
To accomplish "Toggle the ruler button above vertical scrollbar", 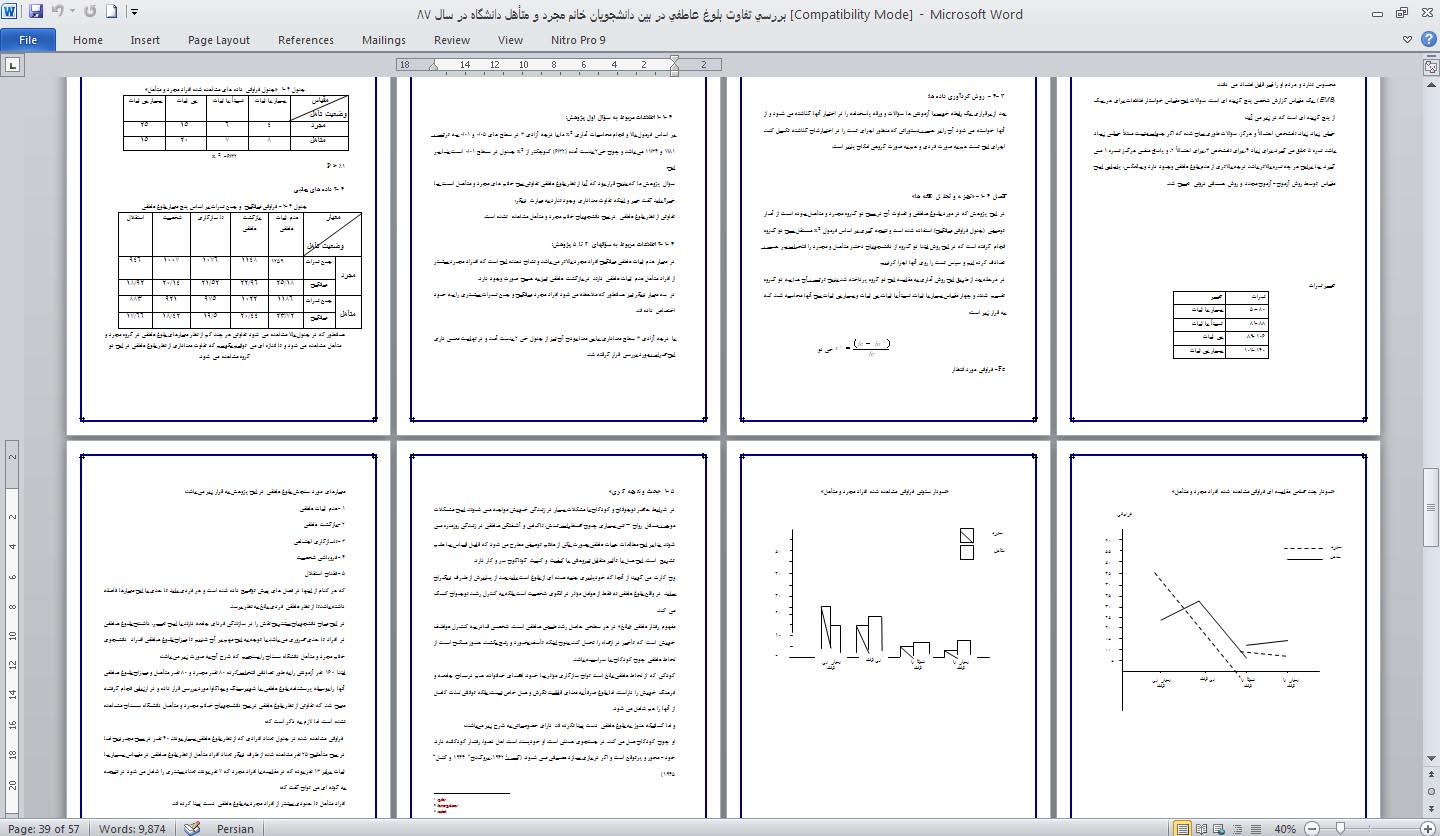I will [x=1430, y=66].
